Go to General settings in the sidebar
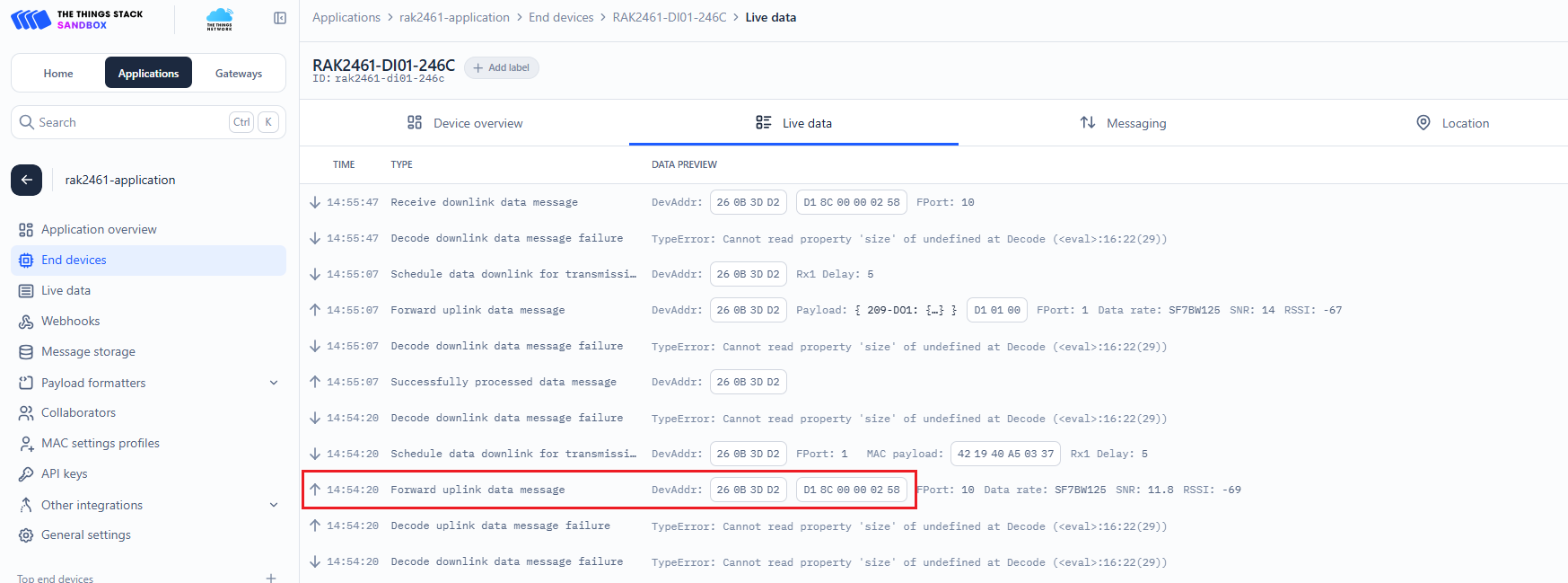Screen dimensions: 1568x583 coord(85,534)
